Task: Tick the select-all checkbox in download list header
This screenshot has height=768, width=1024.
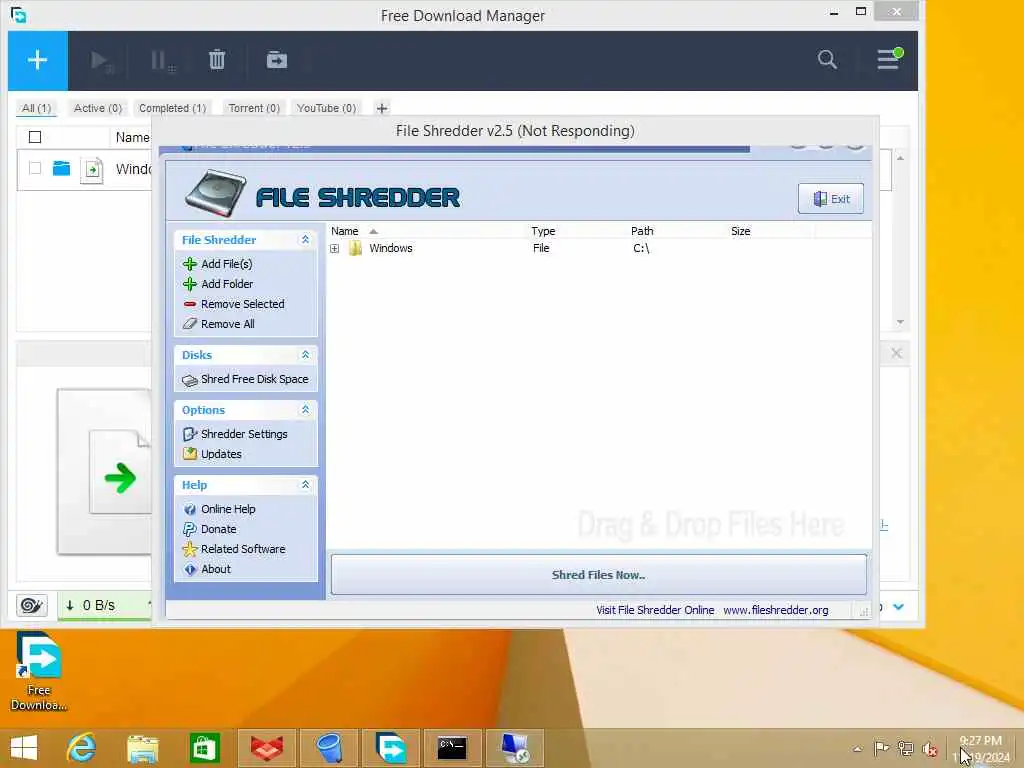Action: (35, 137)
